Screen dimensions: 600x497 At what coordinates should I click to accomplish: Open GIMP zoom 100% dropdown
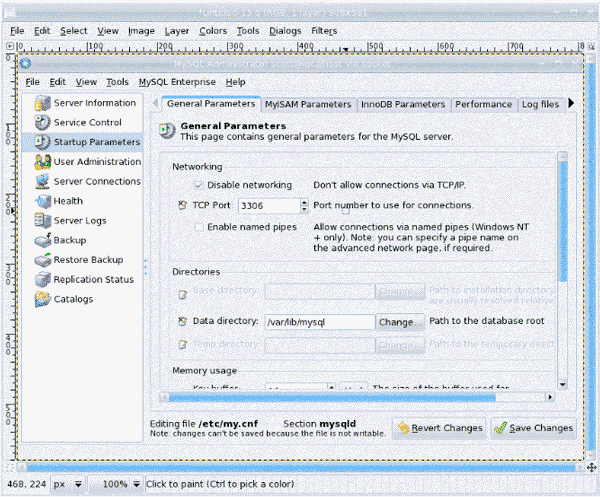(116, 484)
